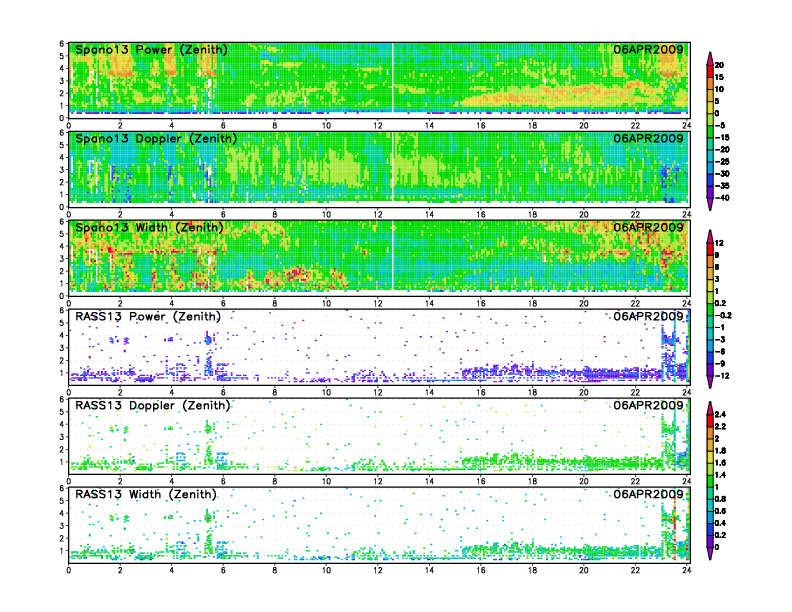Screen dimensions: 792x612
Task: Click the 20 label on top colorbar
Action: [719, 65]
